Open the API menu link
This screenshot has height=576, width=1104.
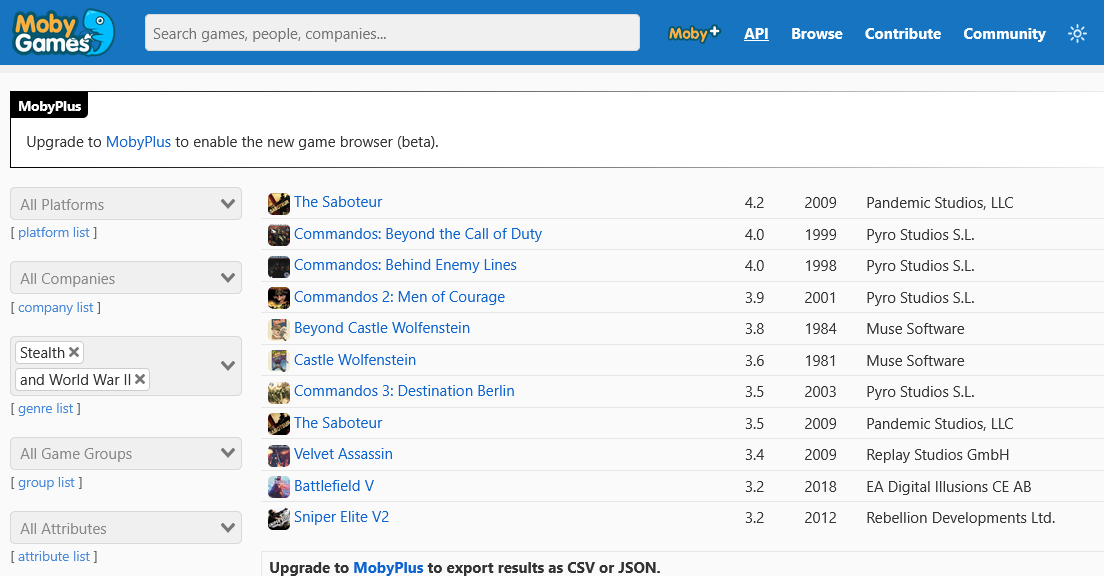click(756, 34)
